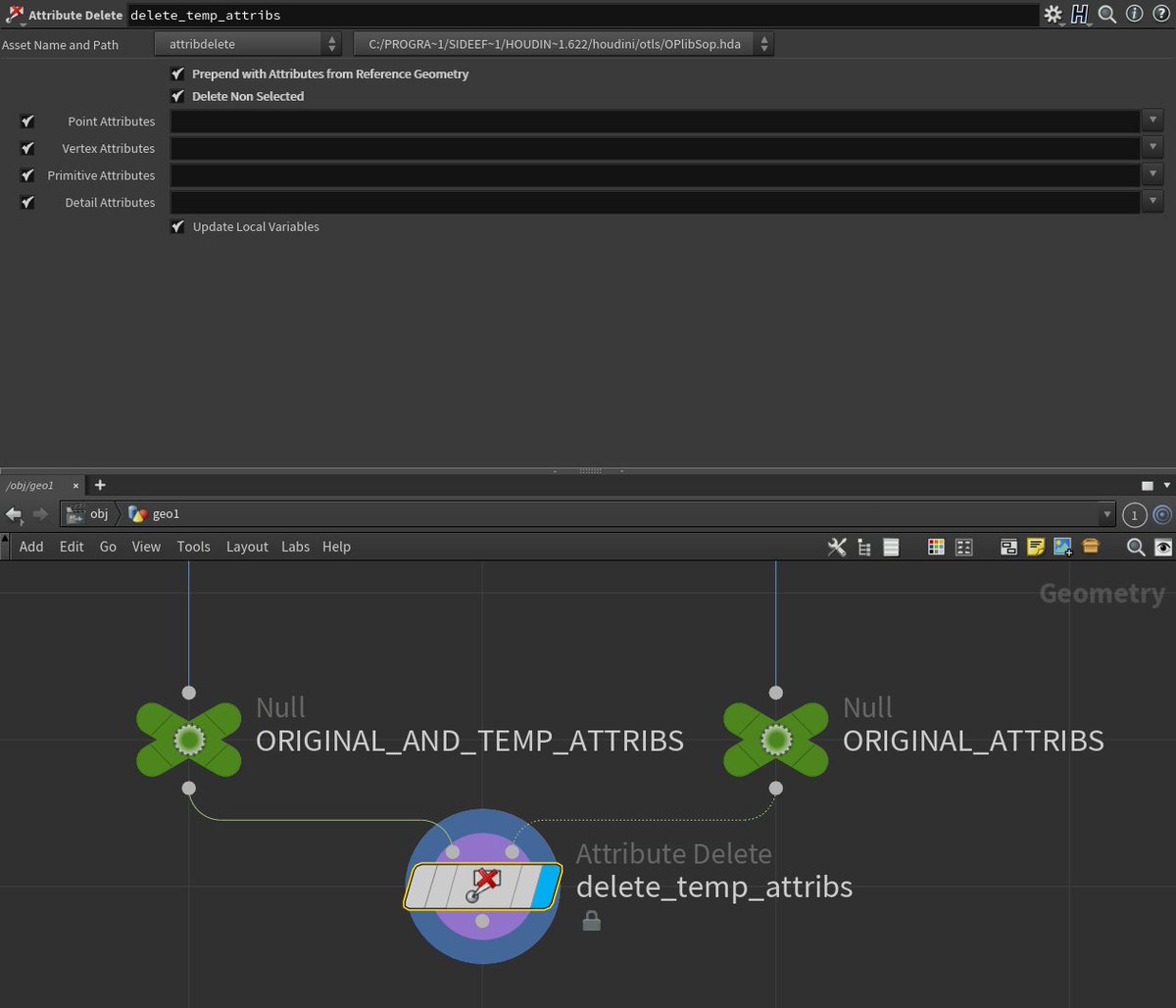Go back in network history
Viewport: 1176px width, 1008px height.
click(x=14, y=514)
